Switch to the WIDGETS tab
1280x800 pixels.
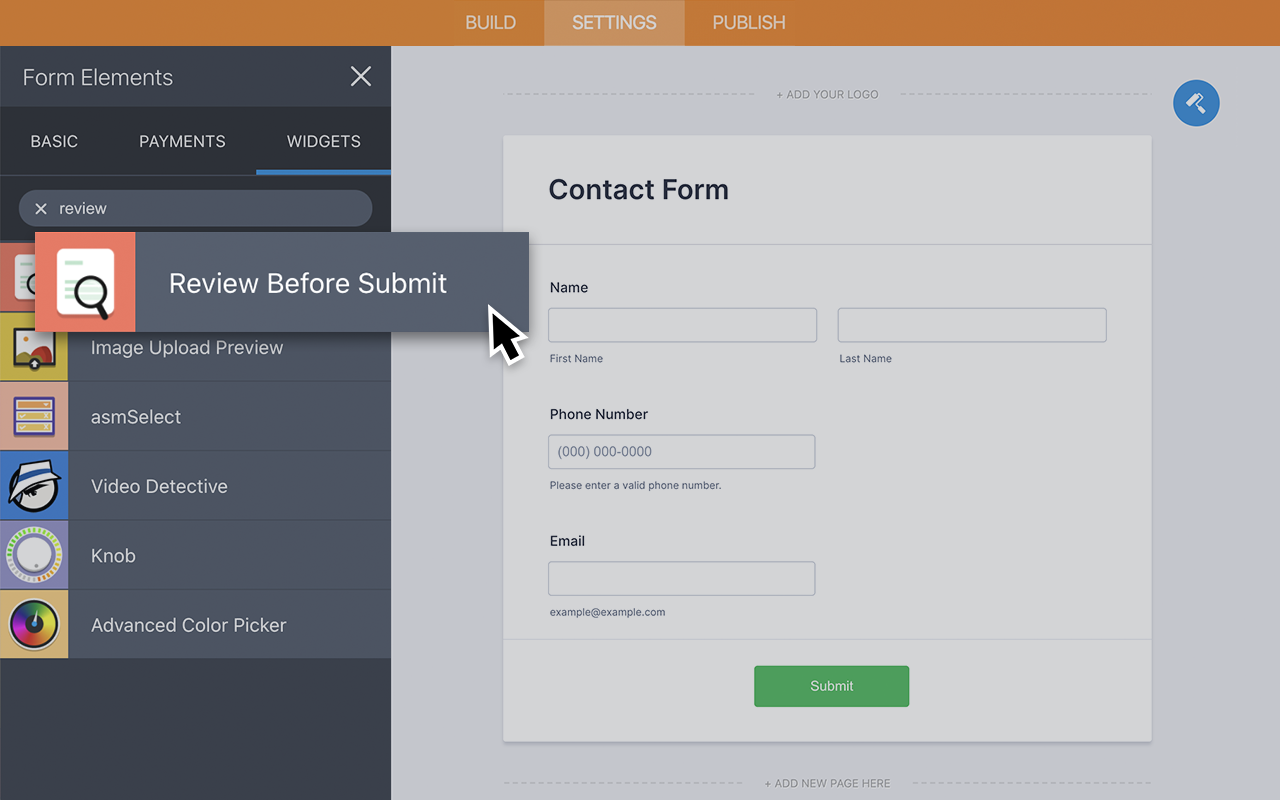tap(323, 141)
